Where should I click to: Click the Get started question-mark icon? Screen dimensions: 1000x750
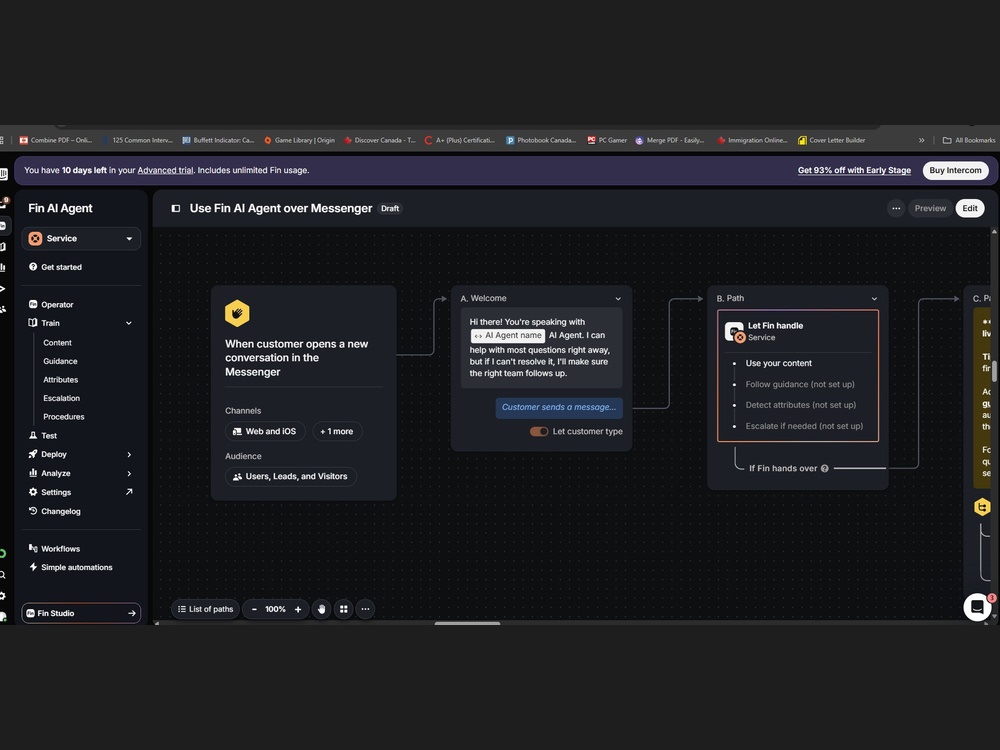click(x=33, y=267)
